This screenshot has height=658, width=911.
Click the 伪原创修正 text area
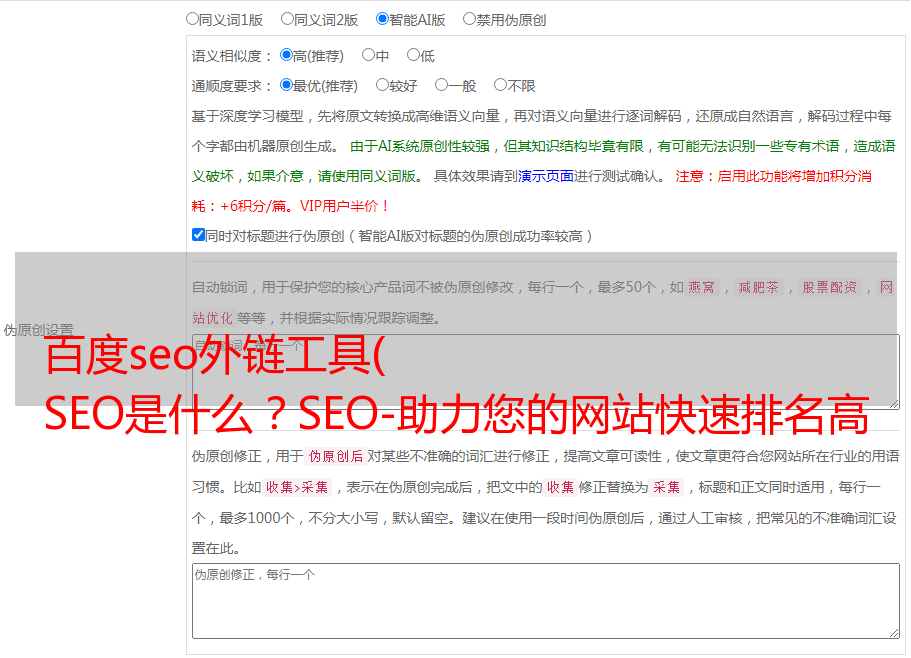coord(546,601)
